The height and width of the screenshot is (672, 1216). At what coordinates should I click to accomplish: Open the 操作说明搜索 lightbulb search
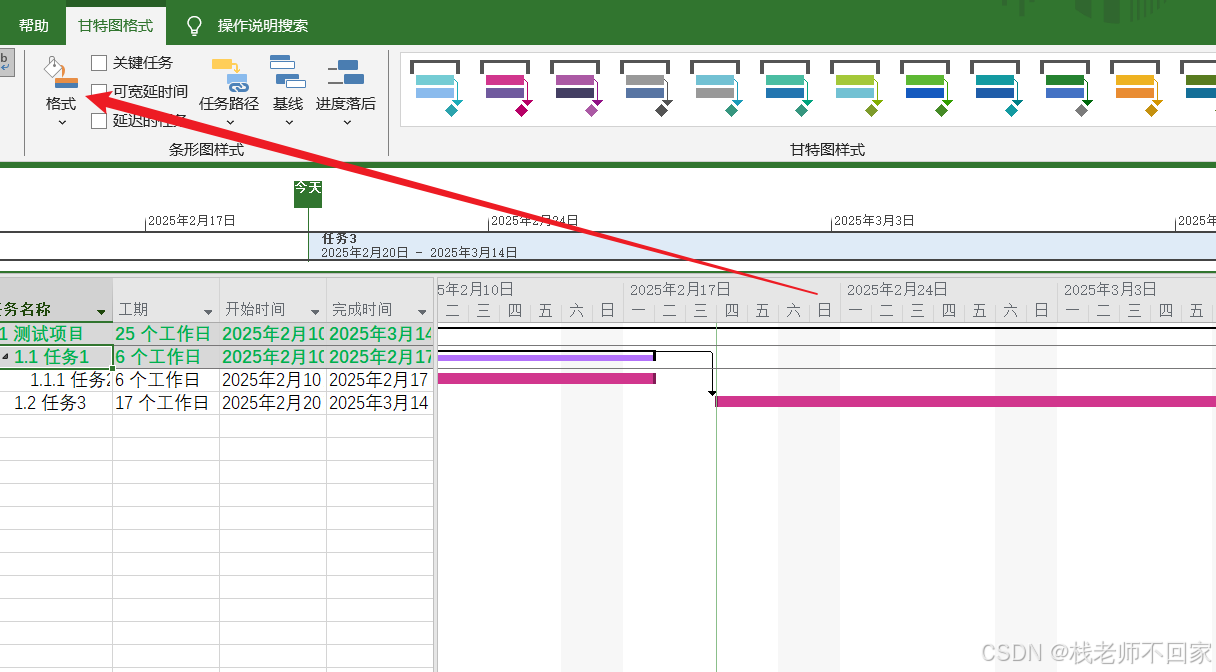click(194, 25)
